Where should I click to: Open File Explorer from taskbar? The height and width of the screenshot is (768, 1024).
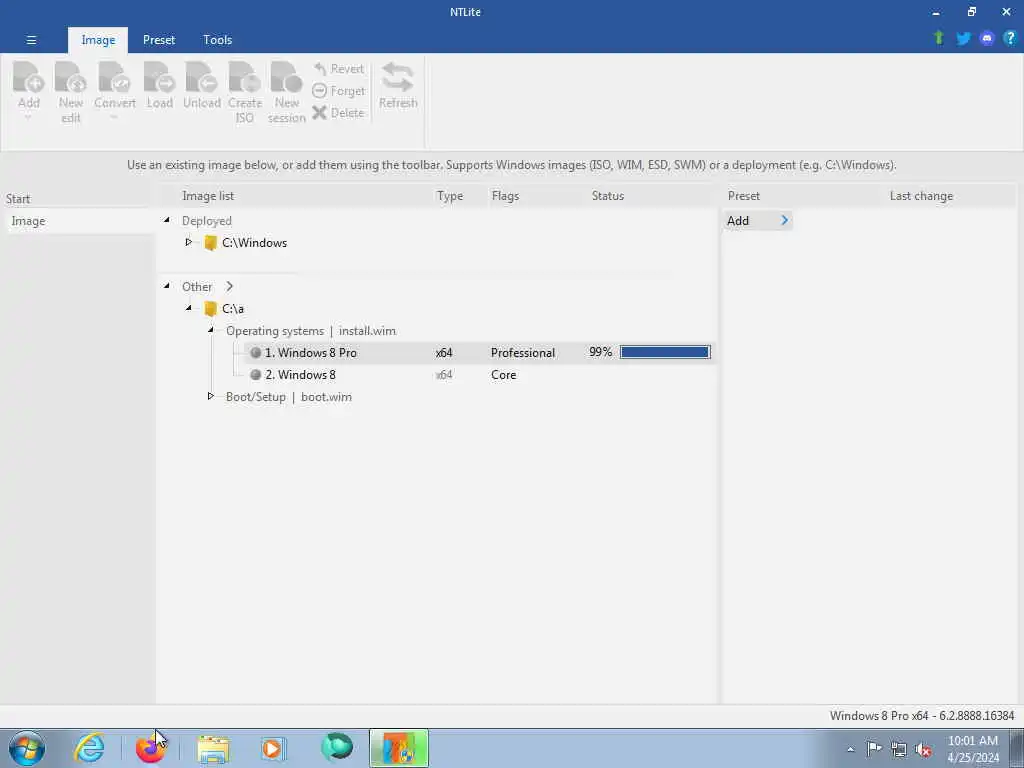coord(213,749)
